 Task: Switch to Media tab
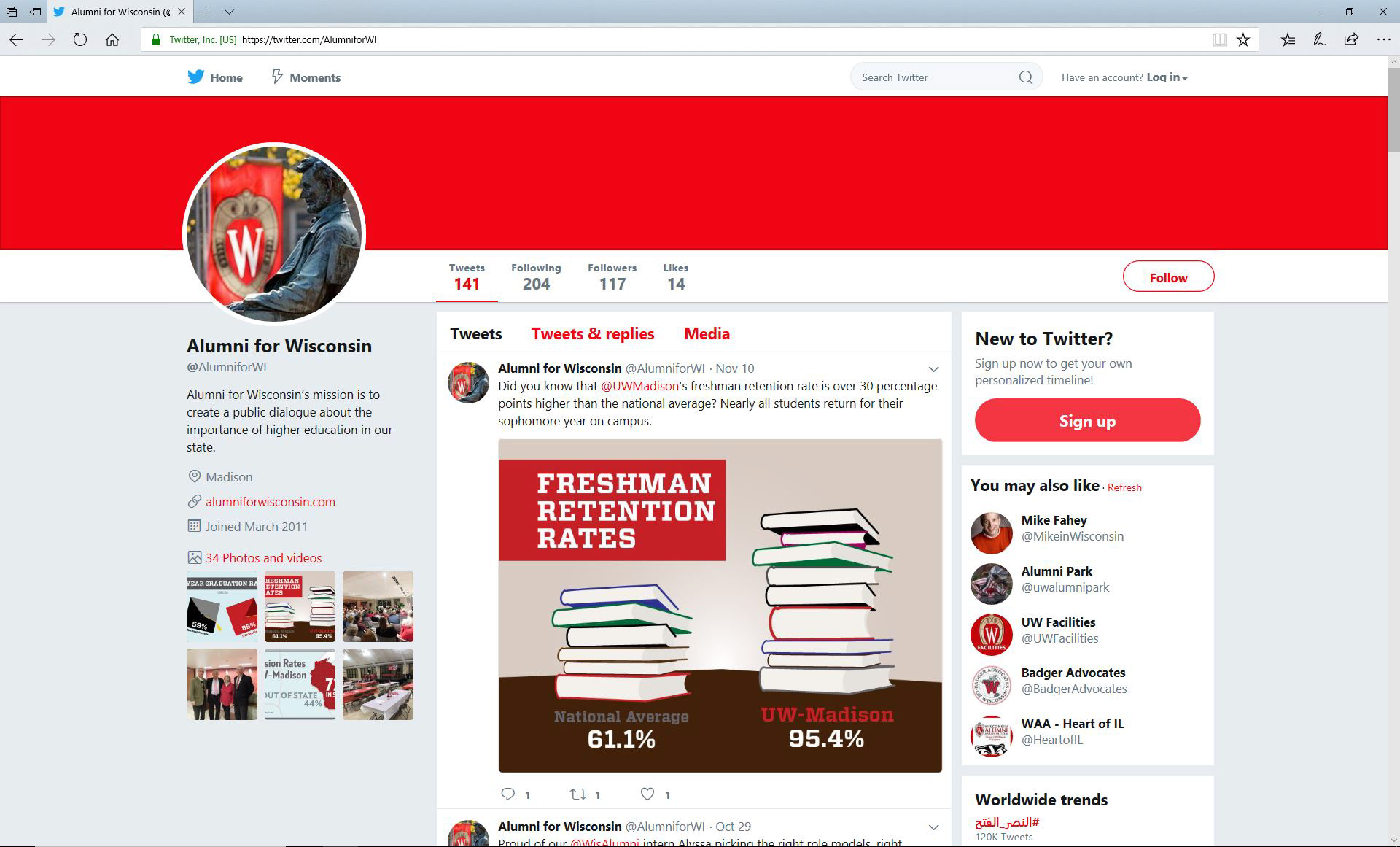pyautogui.click(x=707, y=333)
